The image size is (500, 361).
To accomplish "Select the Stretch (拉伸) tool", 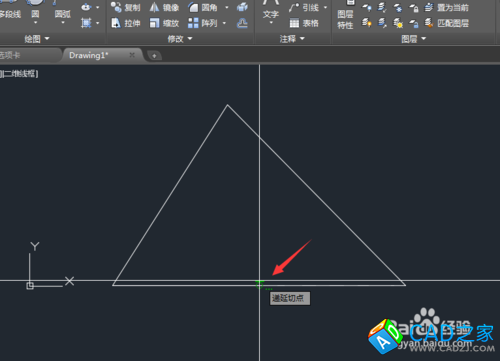I will click(x=125, y=23).
